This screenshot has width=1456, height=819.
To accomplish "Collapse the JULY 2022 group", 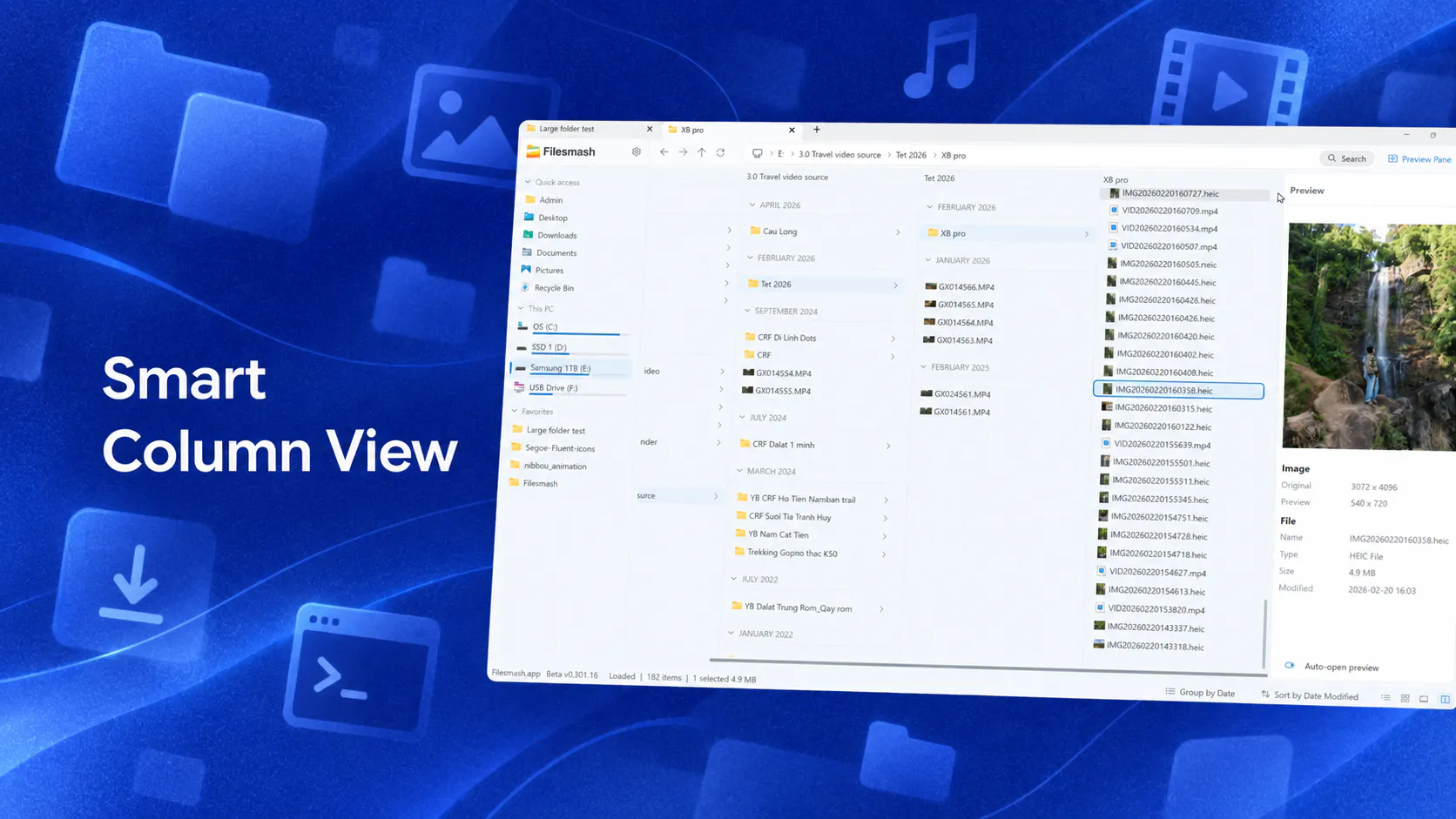I will click(x=734, y=579).
